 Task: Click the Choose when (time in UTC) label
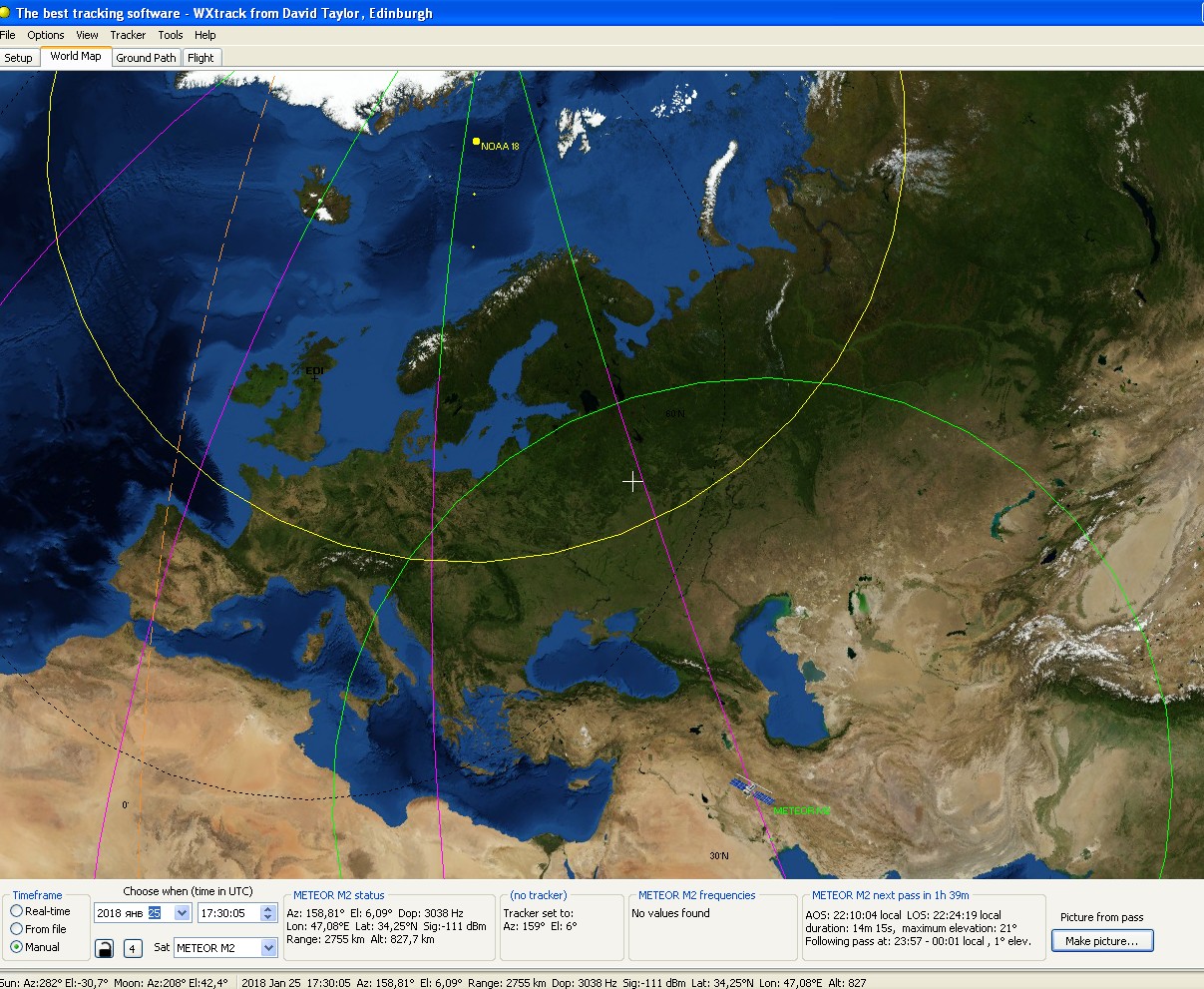(188, 891)
